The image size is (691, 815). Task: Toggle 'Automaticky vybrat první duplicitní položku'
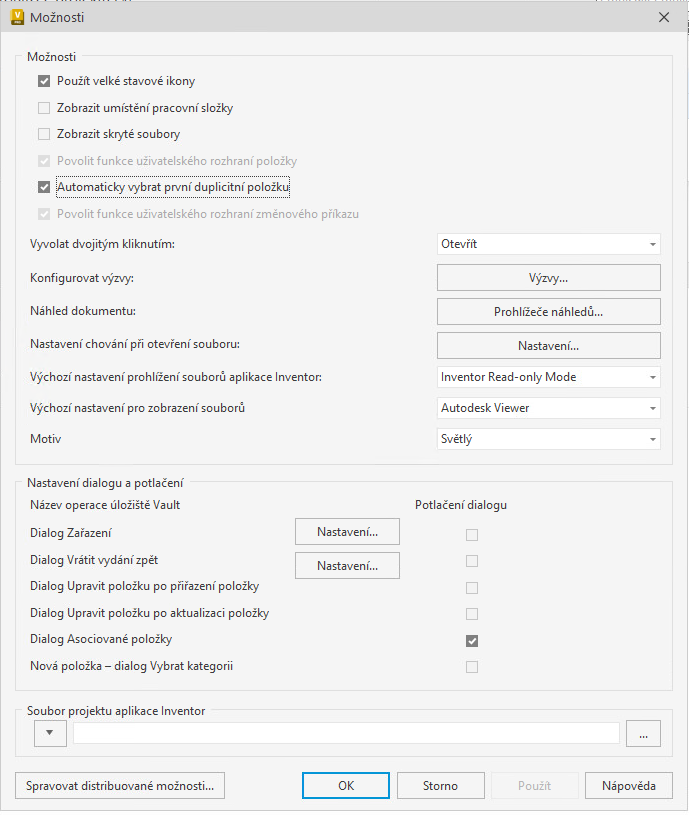44,187
